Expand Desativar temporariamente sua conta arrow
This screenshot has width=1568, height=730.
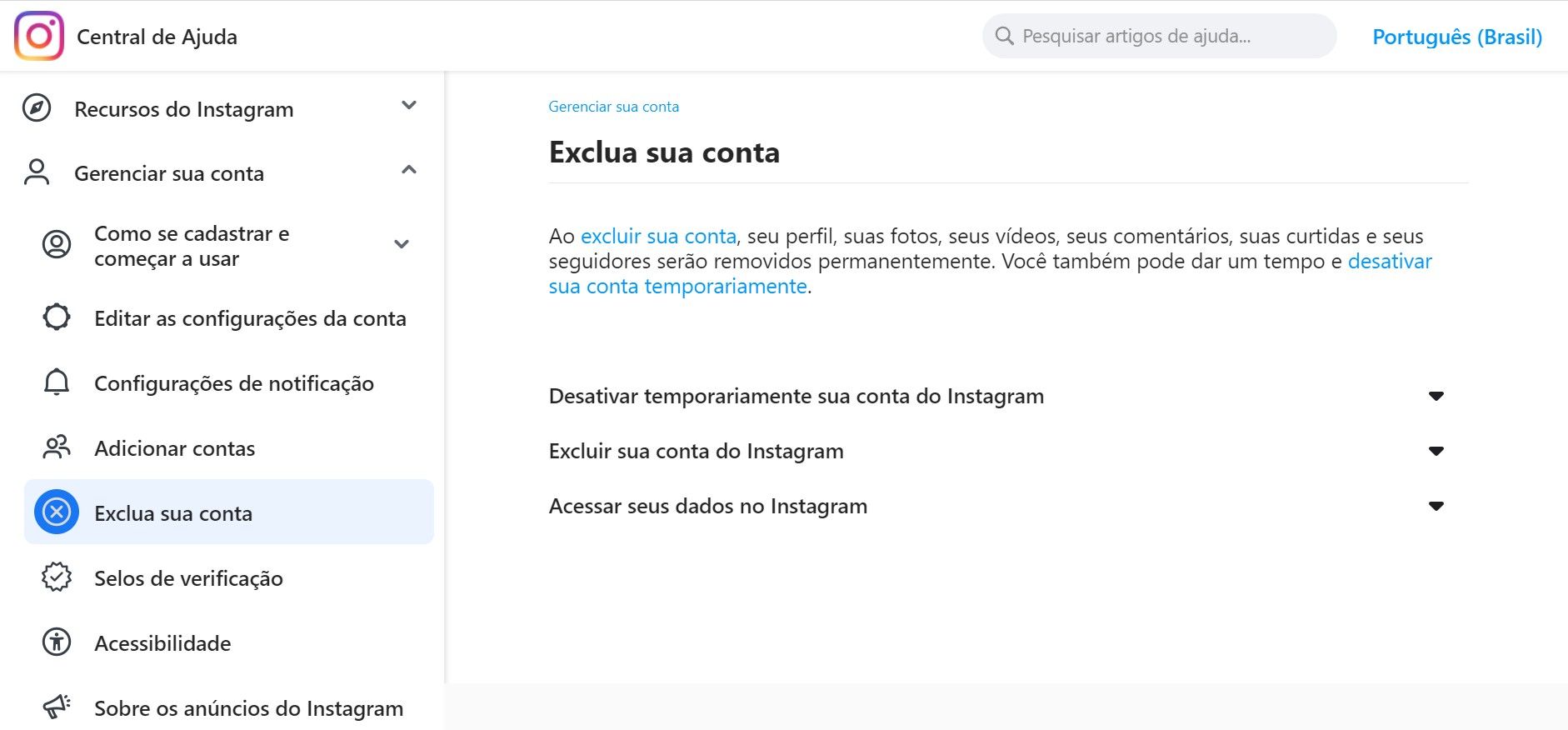tap(1436, 396)
